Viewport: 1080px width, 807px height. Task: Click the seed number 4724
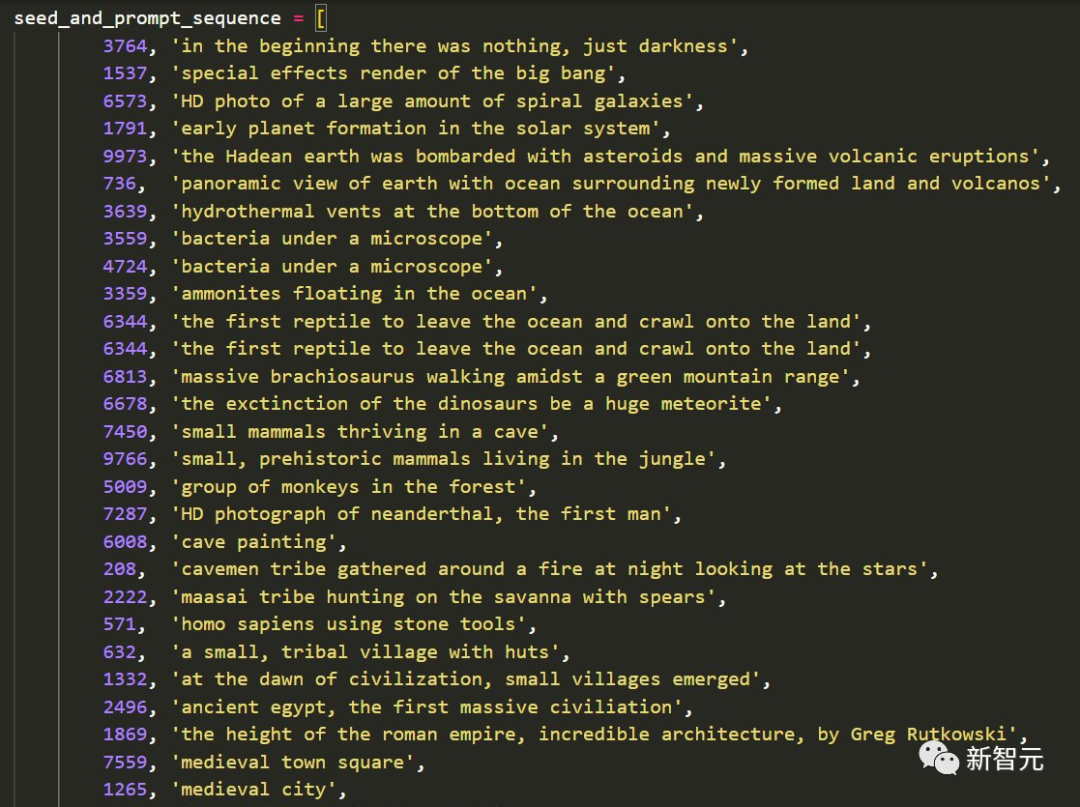(125, 266)
